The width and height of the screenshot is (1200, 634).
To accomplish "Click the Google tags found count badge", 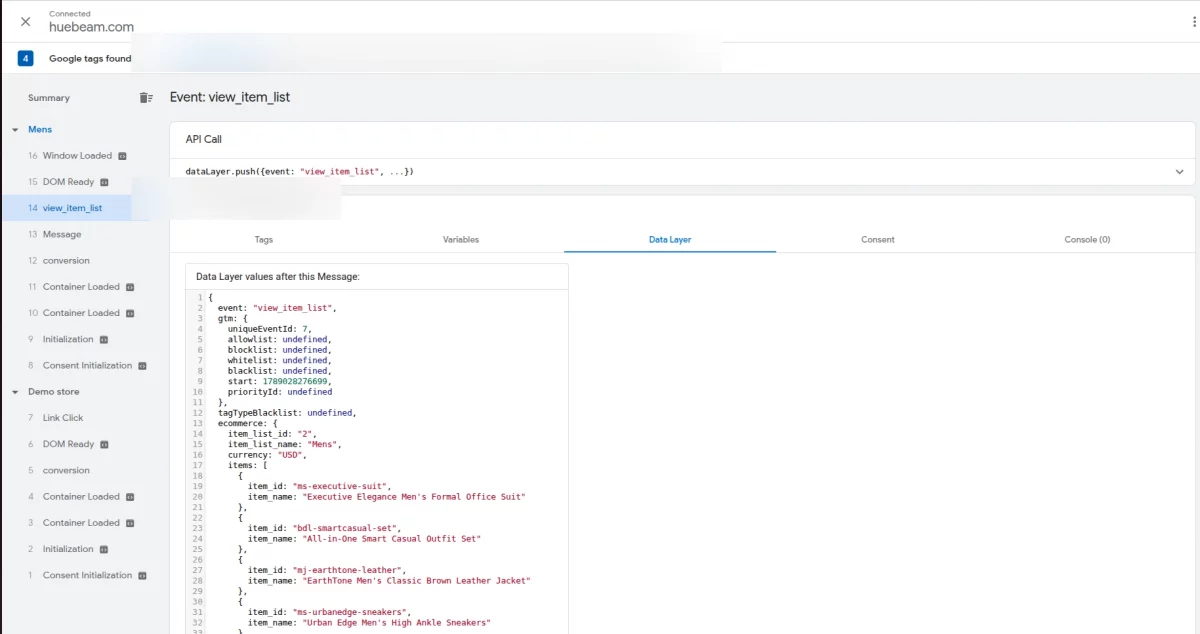I will (x=25, y=58).
